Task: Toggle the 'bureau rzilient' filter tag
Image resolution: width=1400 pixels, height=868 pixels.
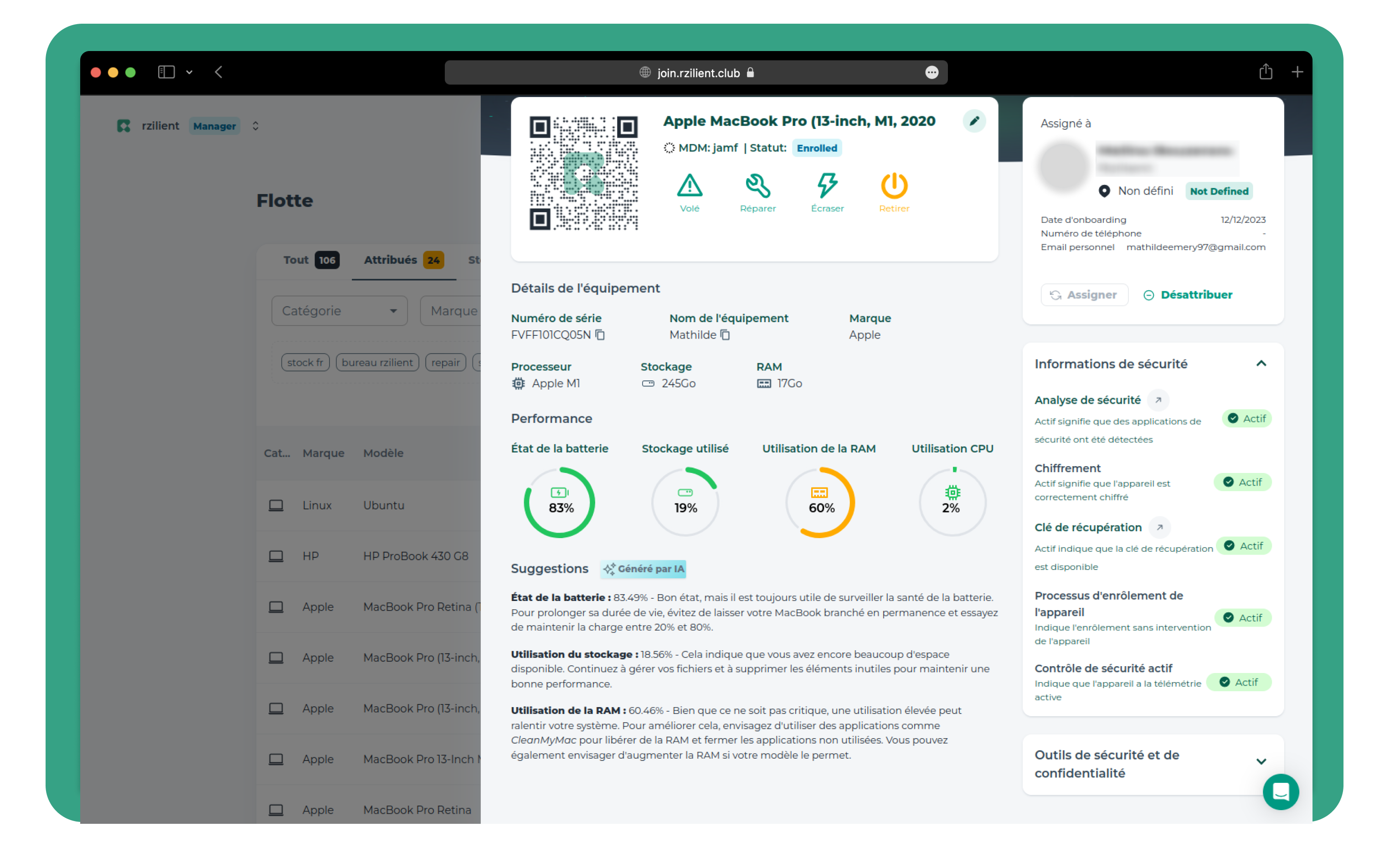Action: coord(376,362)
